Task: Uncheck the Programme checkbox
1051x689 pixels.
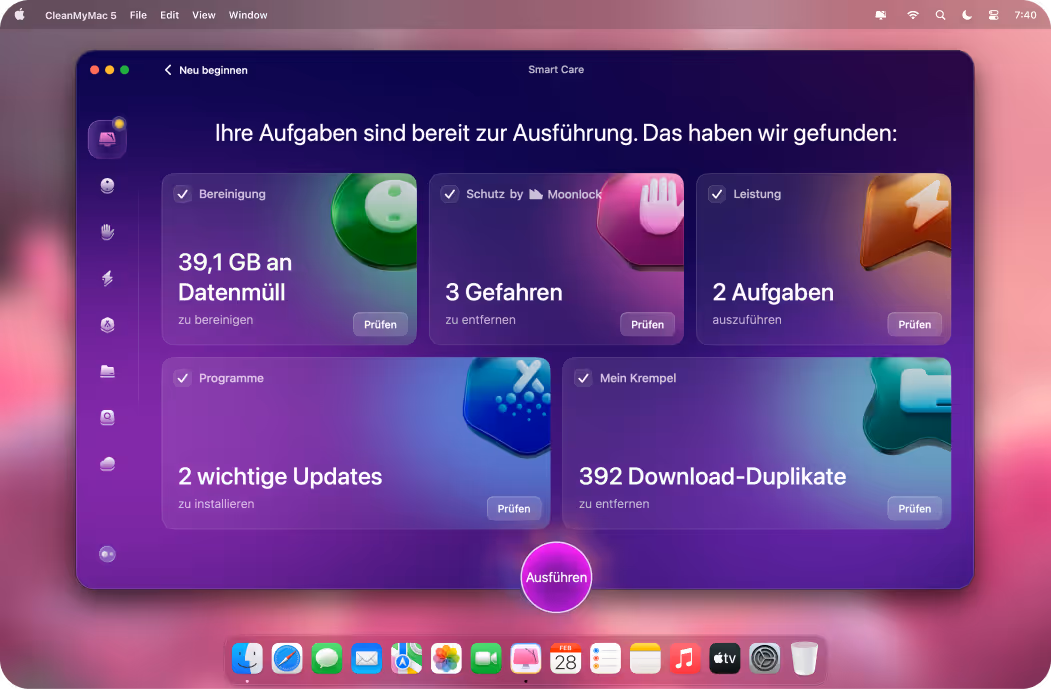Action: tap(182, 378)
